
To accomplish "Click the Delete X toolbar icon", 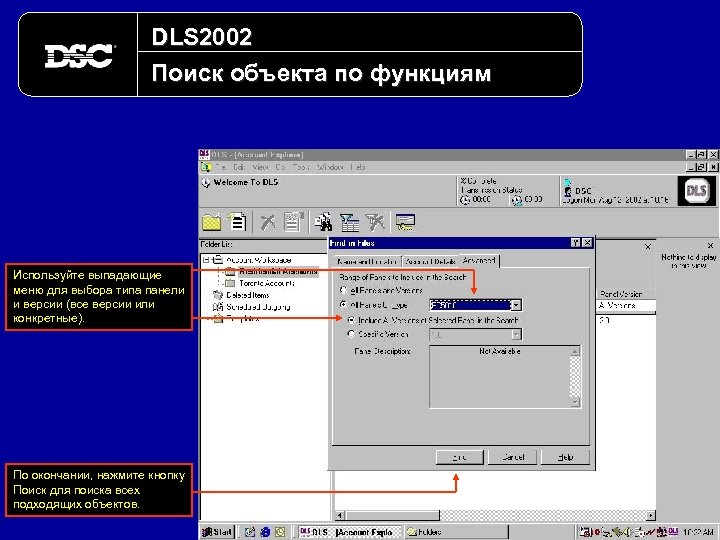I will point(268,223).
